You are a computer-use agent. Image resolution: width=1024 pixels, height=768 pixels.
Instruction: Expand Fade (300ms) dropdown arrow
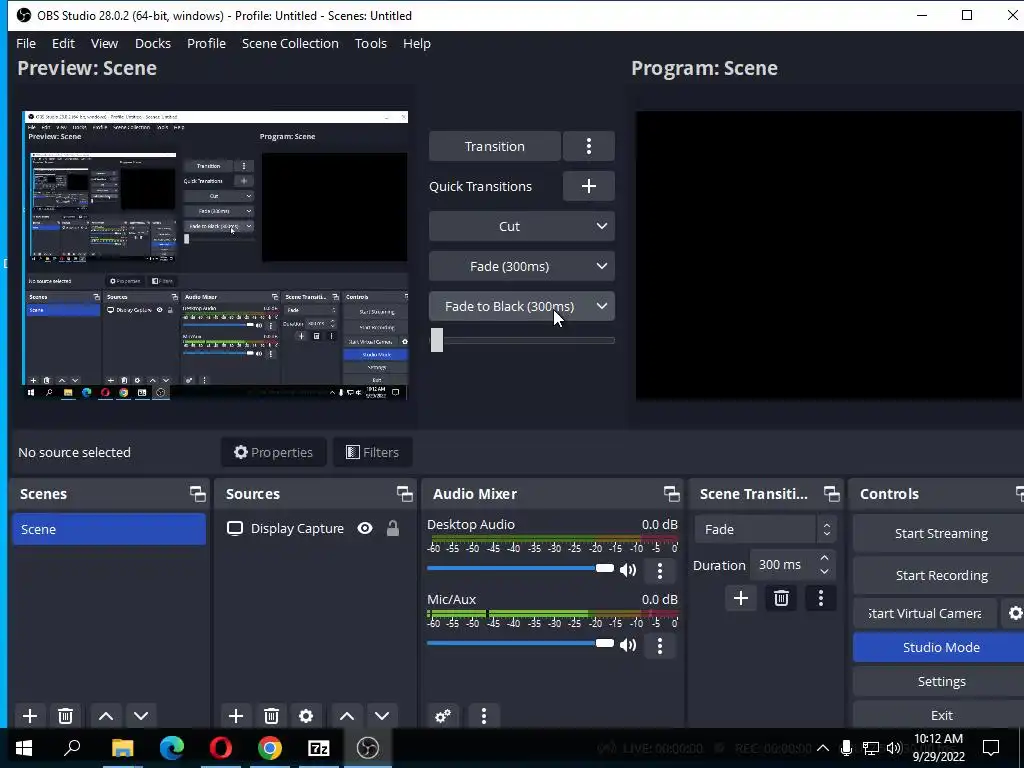[x=601, y=266]
